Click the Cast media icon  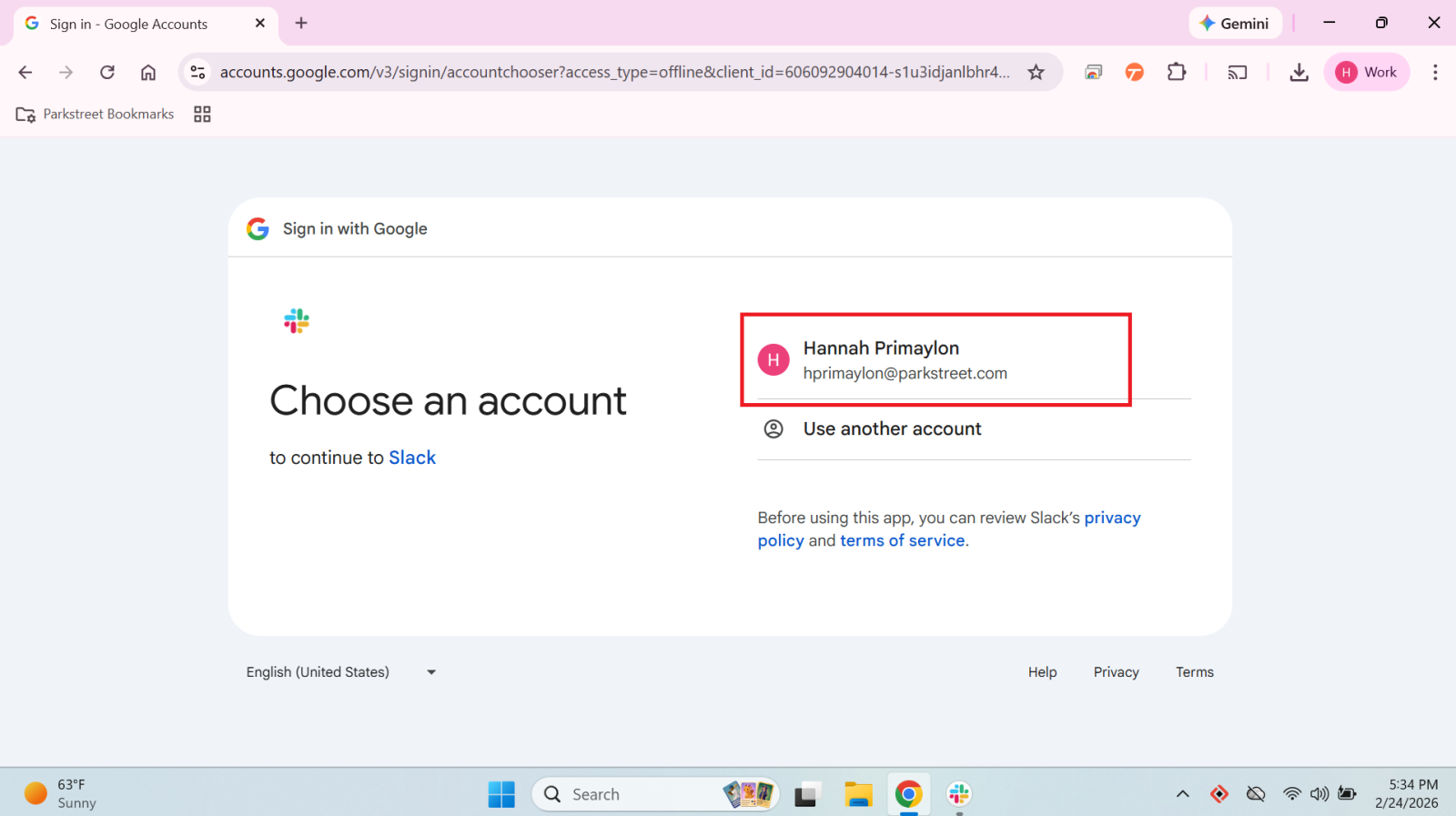[x=1238, y=73]
